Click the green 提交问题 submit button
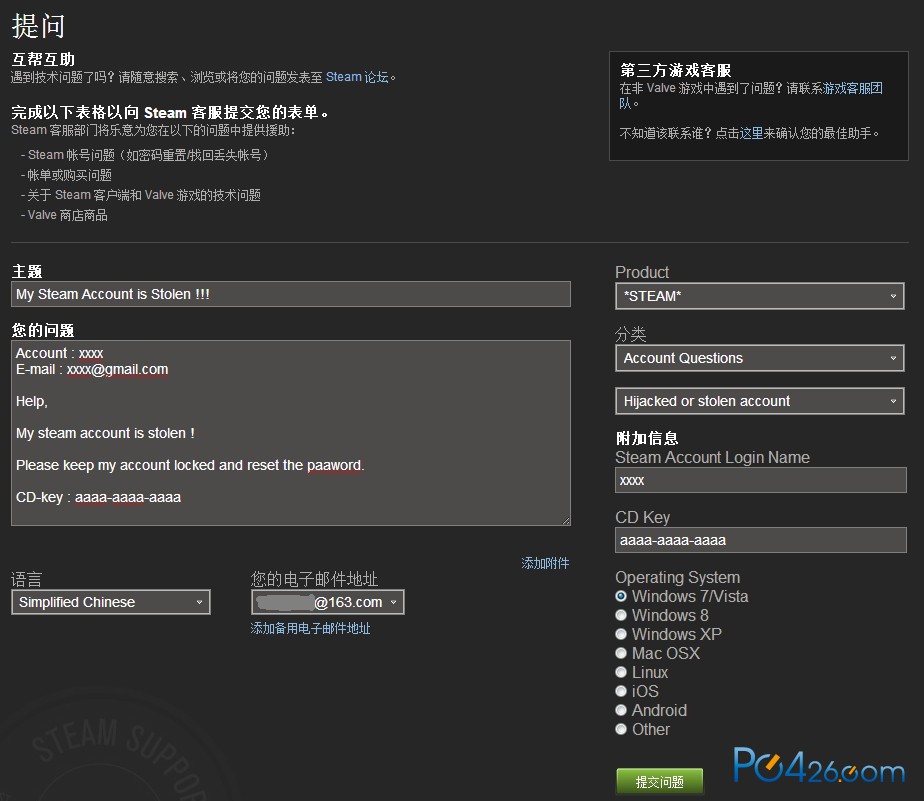Image resolution: width=924 pixels, height=801 pixels. [x=659, y=782]
